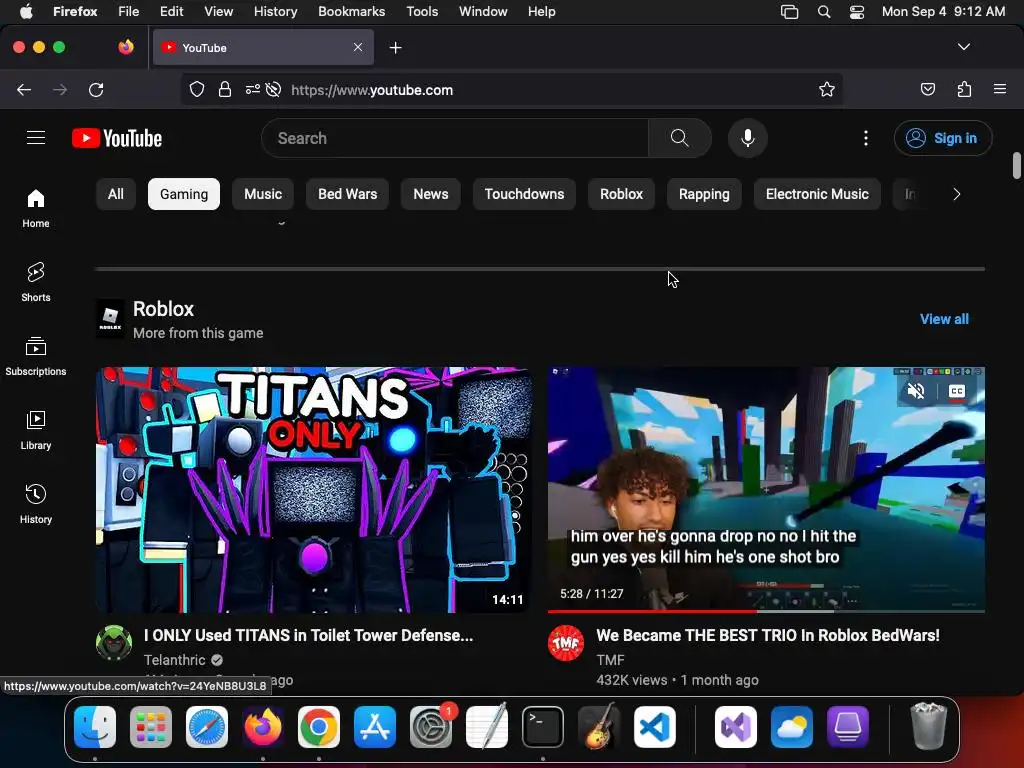1024x768 pixels.
Task: Open History from sidebar
Action: pos(36,504)
